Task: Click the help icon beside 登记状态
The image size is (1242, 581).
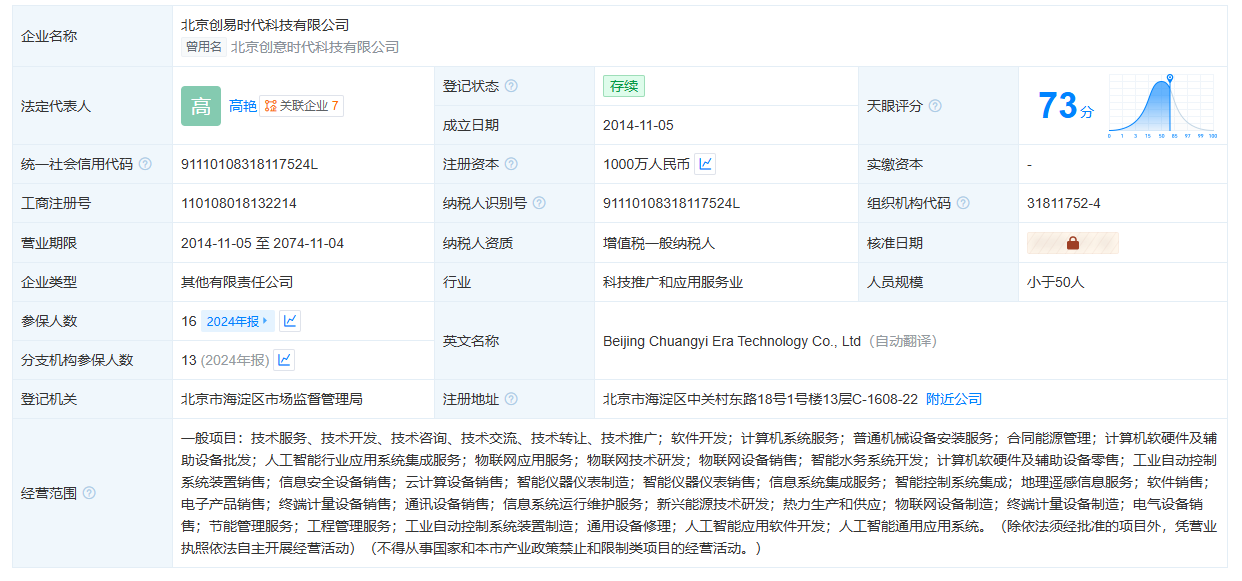Action: coord(511,86)
